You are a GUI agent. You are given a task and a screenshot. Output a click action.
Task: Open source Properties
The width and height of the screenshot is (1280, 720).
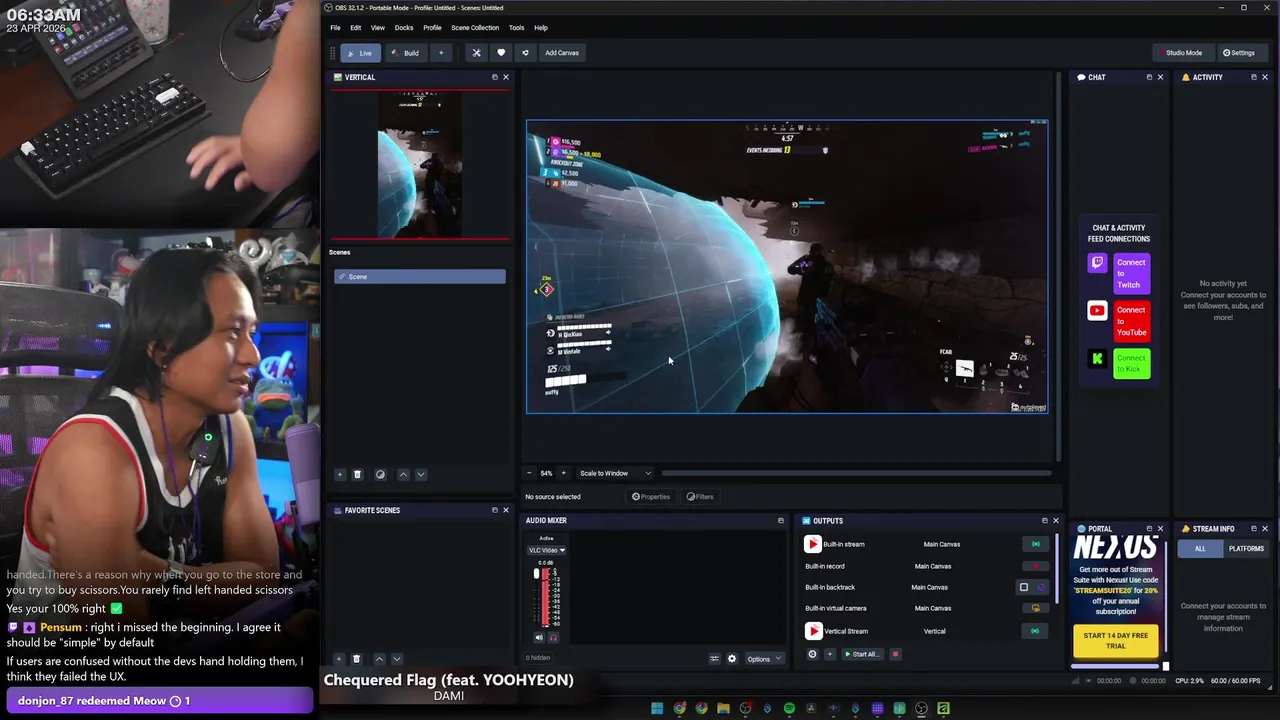651,496
